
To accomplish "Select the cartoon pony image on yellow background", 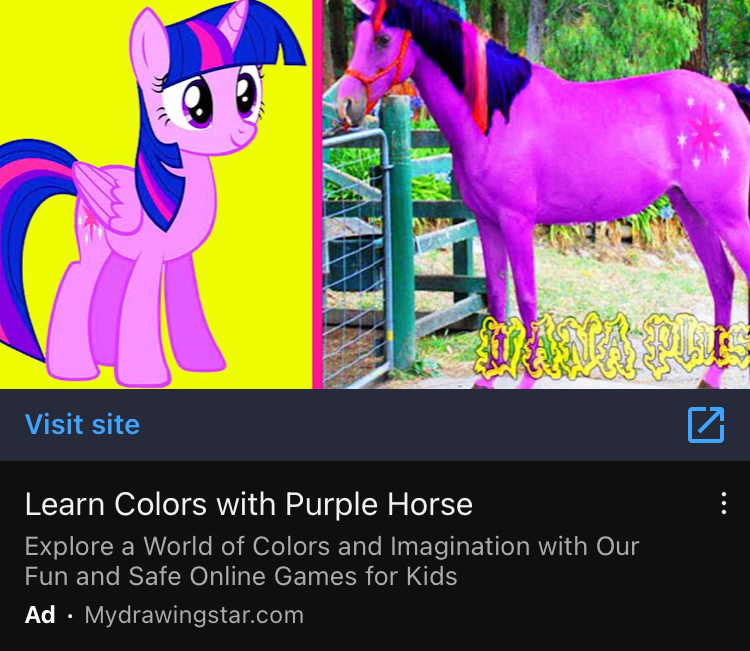I will coord(156,194).
